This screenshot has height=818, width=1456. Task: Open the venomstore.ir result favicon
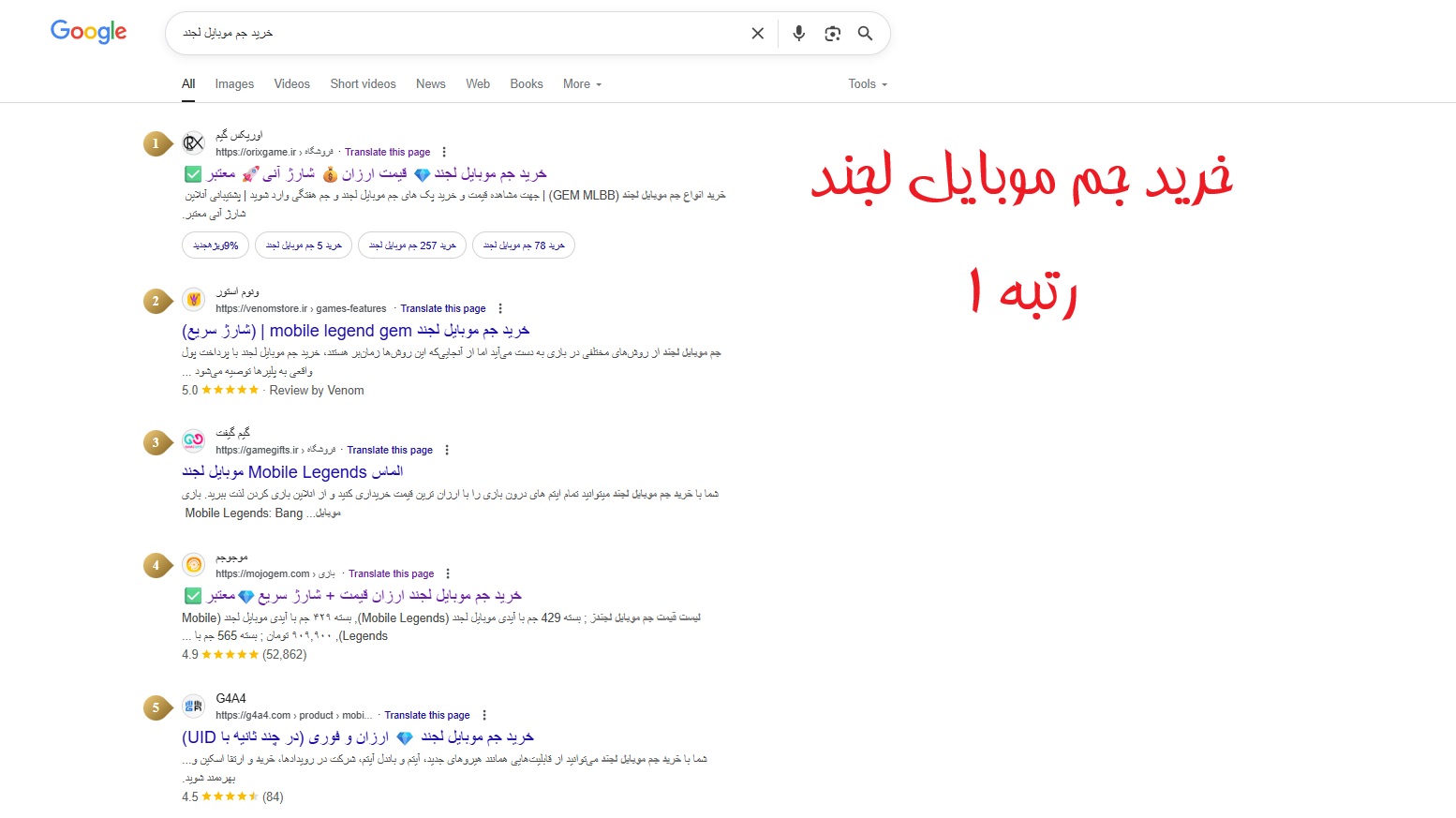[193, 300]
